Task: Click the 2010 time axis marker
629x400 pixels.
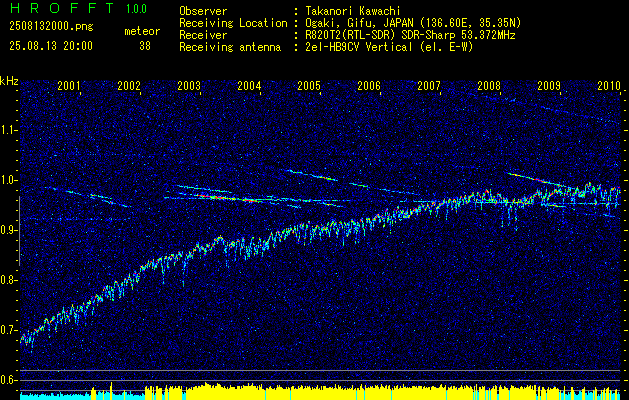Action: (x=609, y=85)
